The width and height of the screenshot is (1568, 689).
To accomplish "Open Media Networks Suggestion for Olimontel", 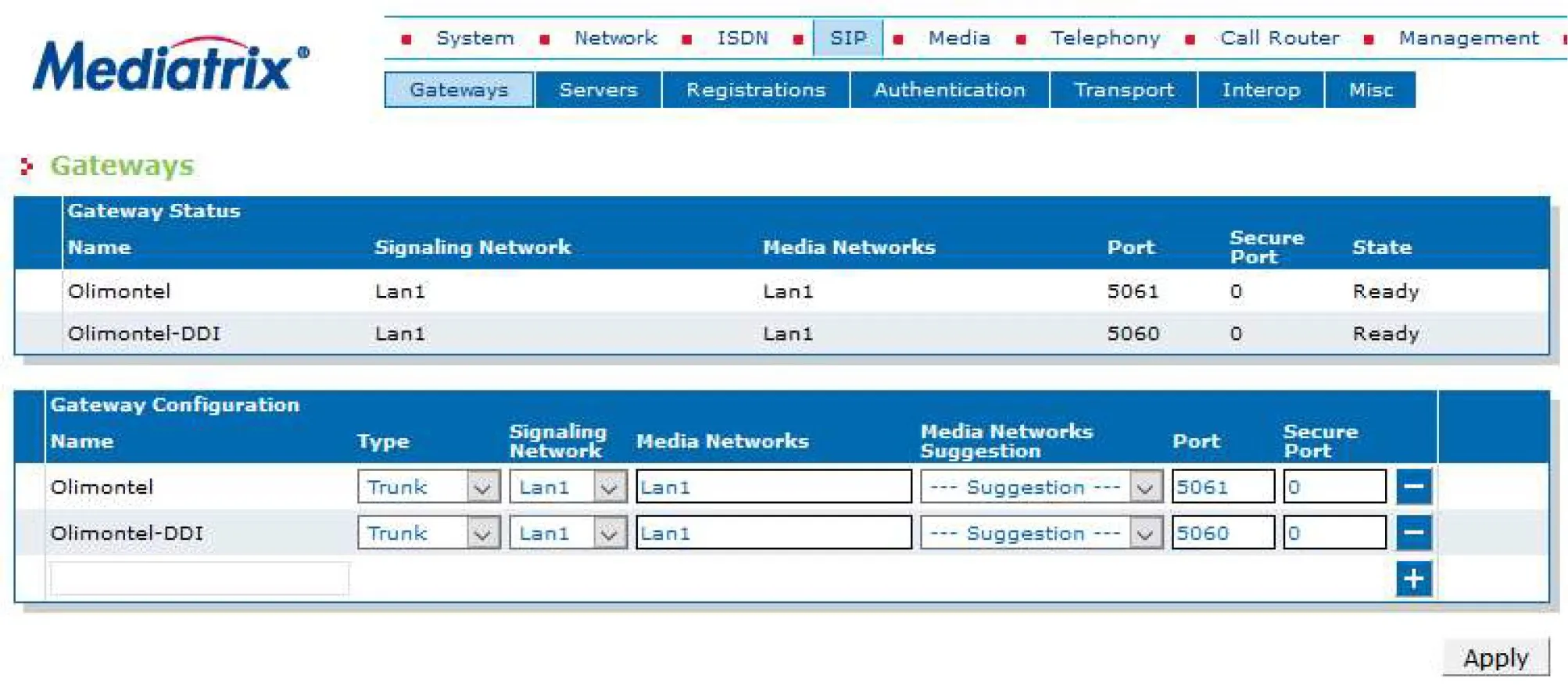I will click(x=1040, y=487).
